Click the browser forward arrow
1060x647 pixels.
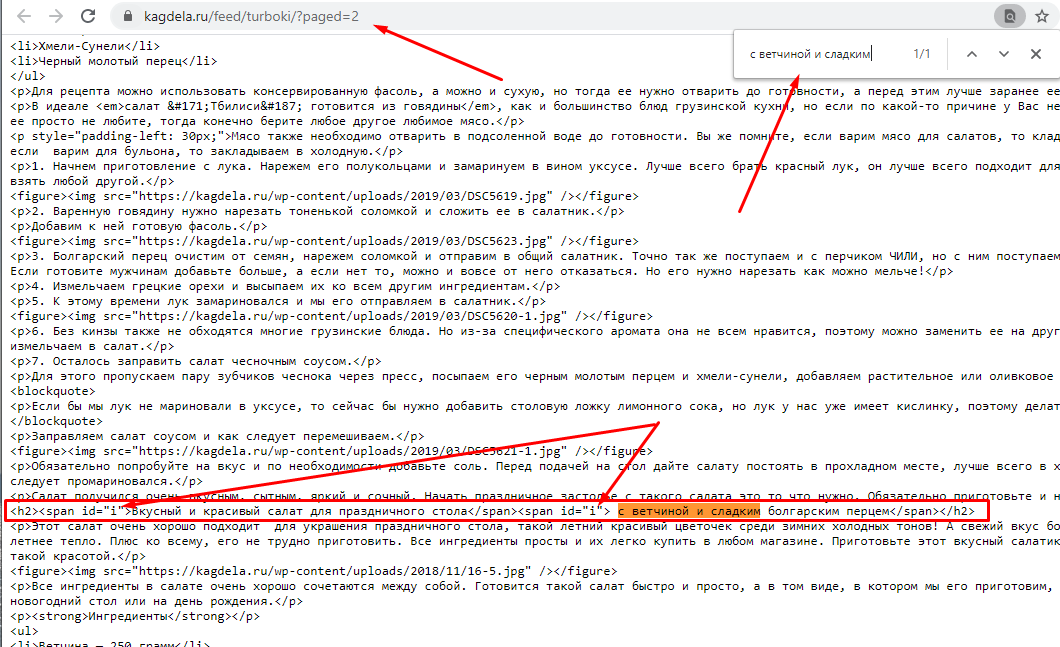tap(56, 16)
